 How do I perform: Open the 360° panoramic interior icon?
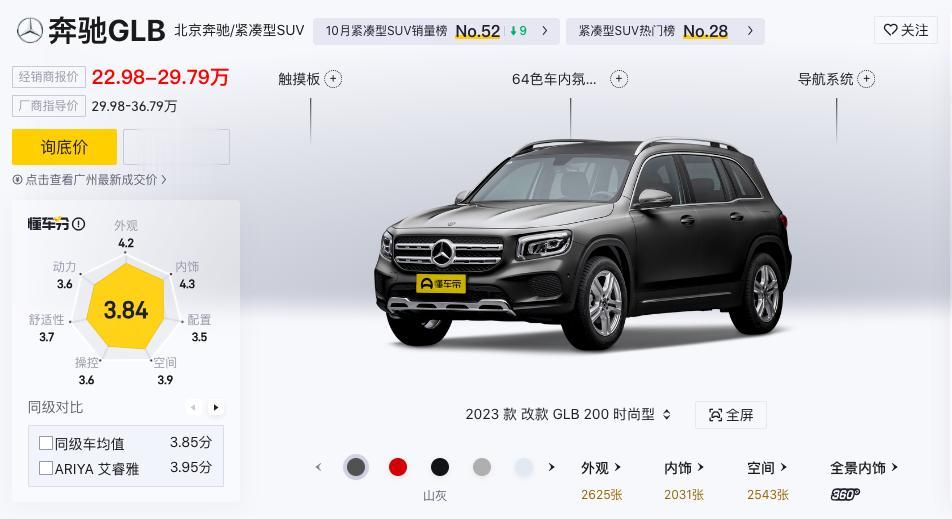(x=845, y=495)
